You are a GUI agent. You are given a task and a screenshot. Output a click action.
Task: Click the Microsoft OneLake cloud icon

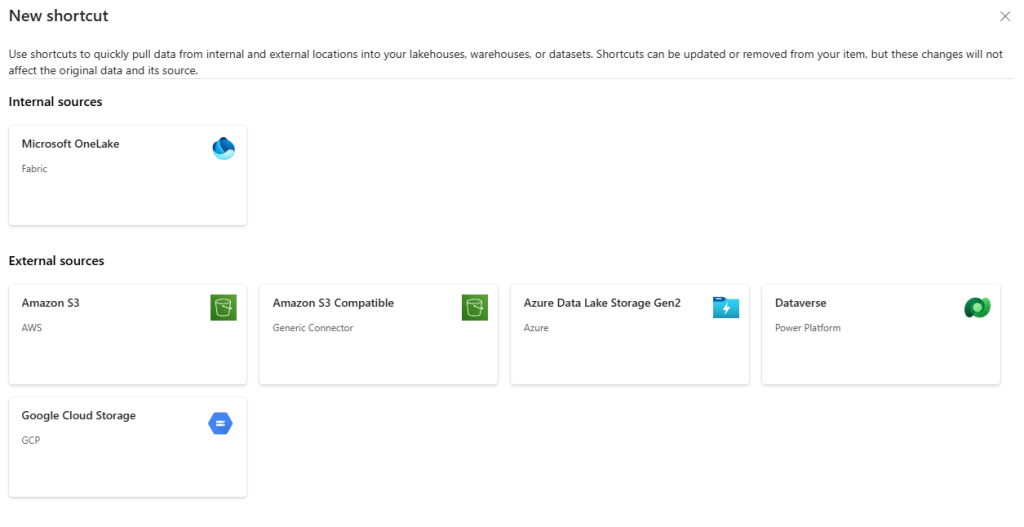point(223,149)
